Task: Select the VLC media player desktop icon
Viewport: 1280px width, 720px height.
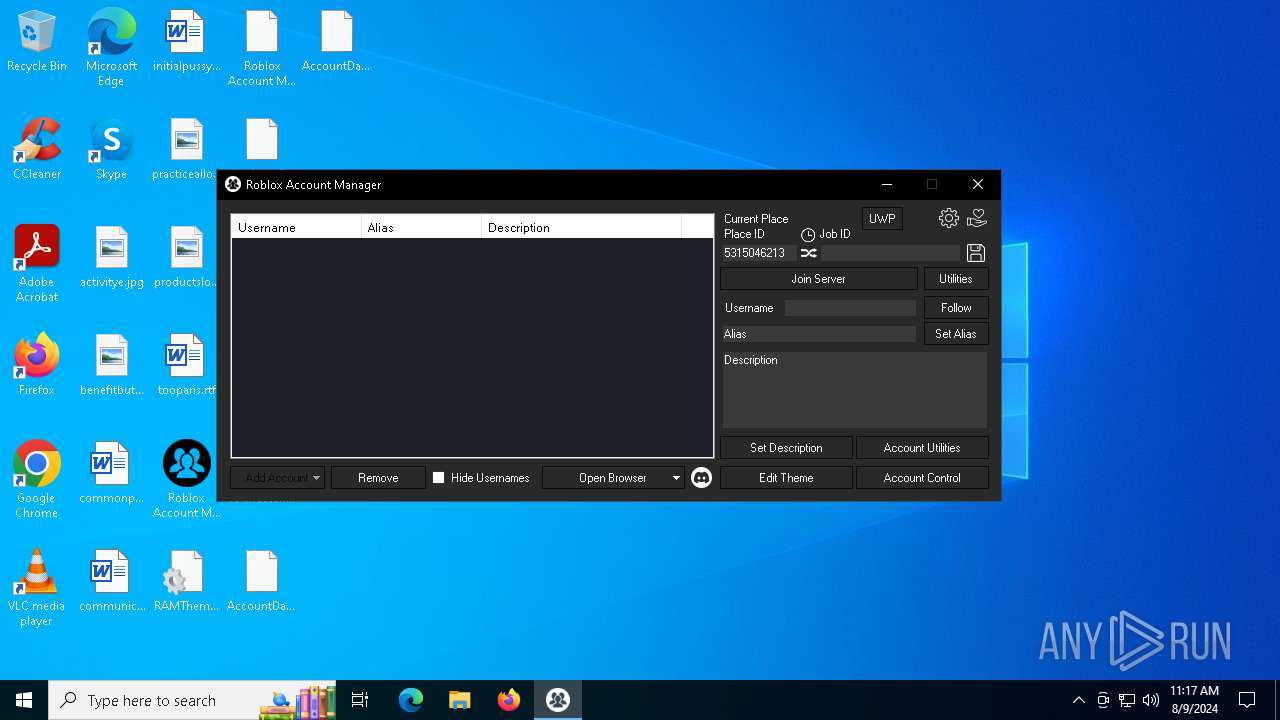Action: pos(37,588)
